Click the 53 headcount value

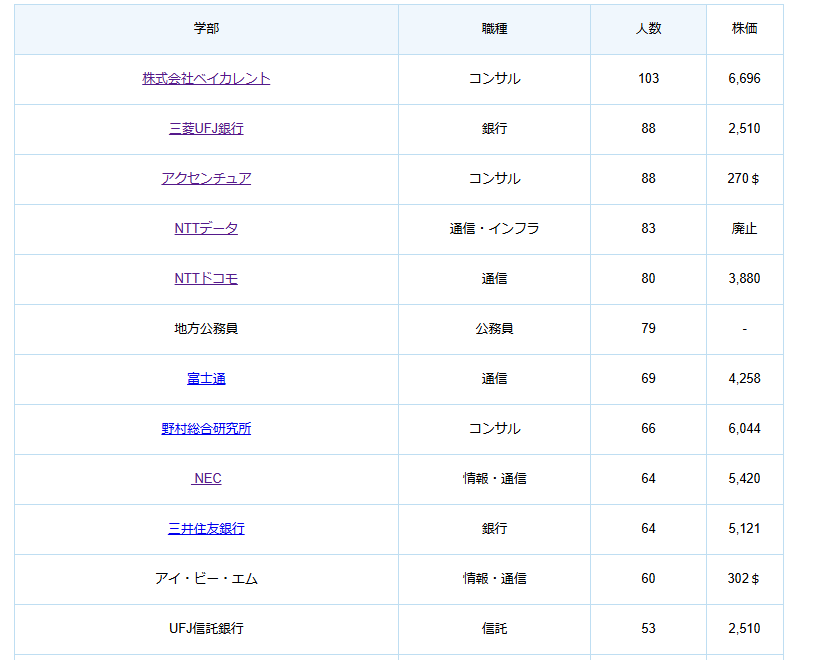point(648,629)
